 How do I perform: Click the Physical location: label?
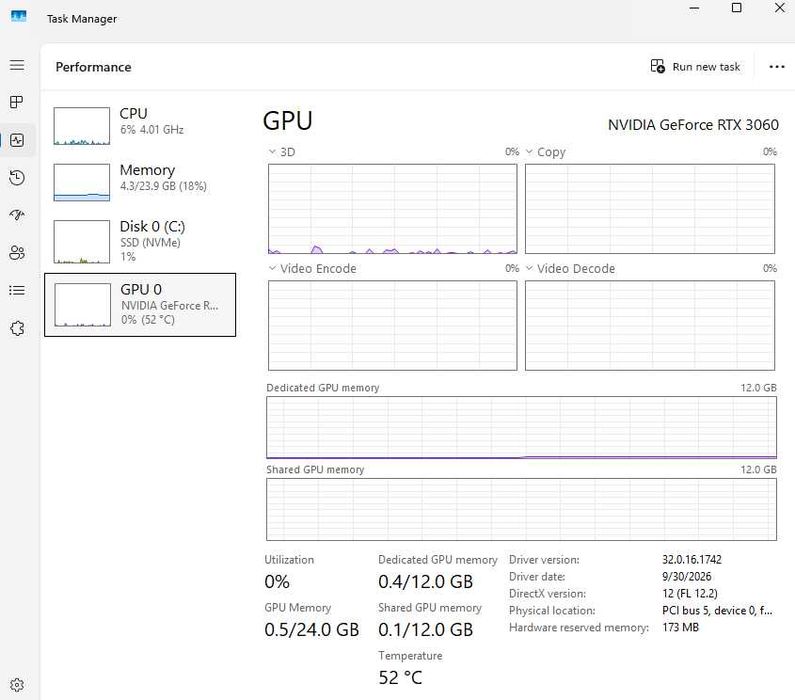click(x=552, y=610)
